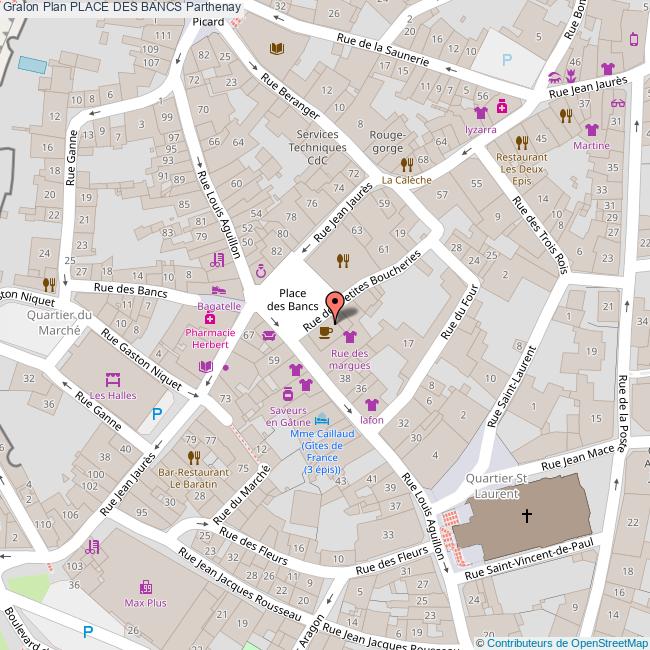This screenshot has width=650, height=650.
Task: Click the Pharmacie Herbert pharmacy icon
Action: click(x=209, y=318)
